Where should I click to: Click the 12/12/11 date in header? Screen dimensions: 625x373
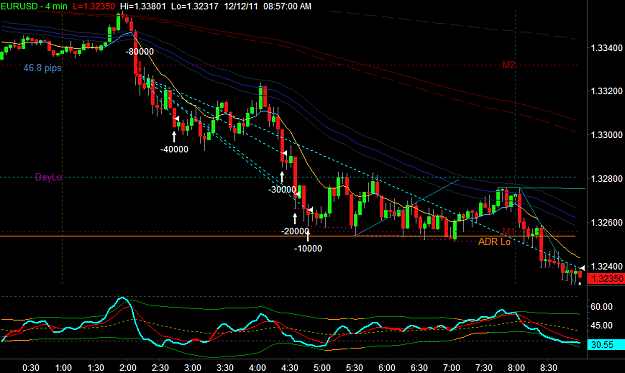pos(241,6)
